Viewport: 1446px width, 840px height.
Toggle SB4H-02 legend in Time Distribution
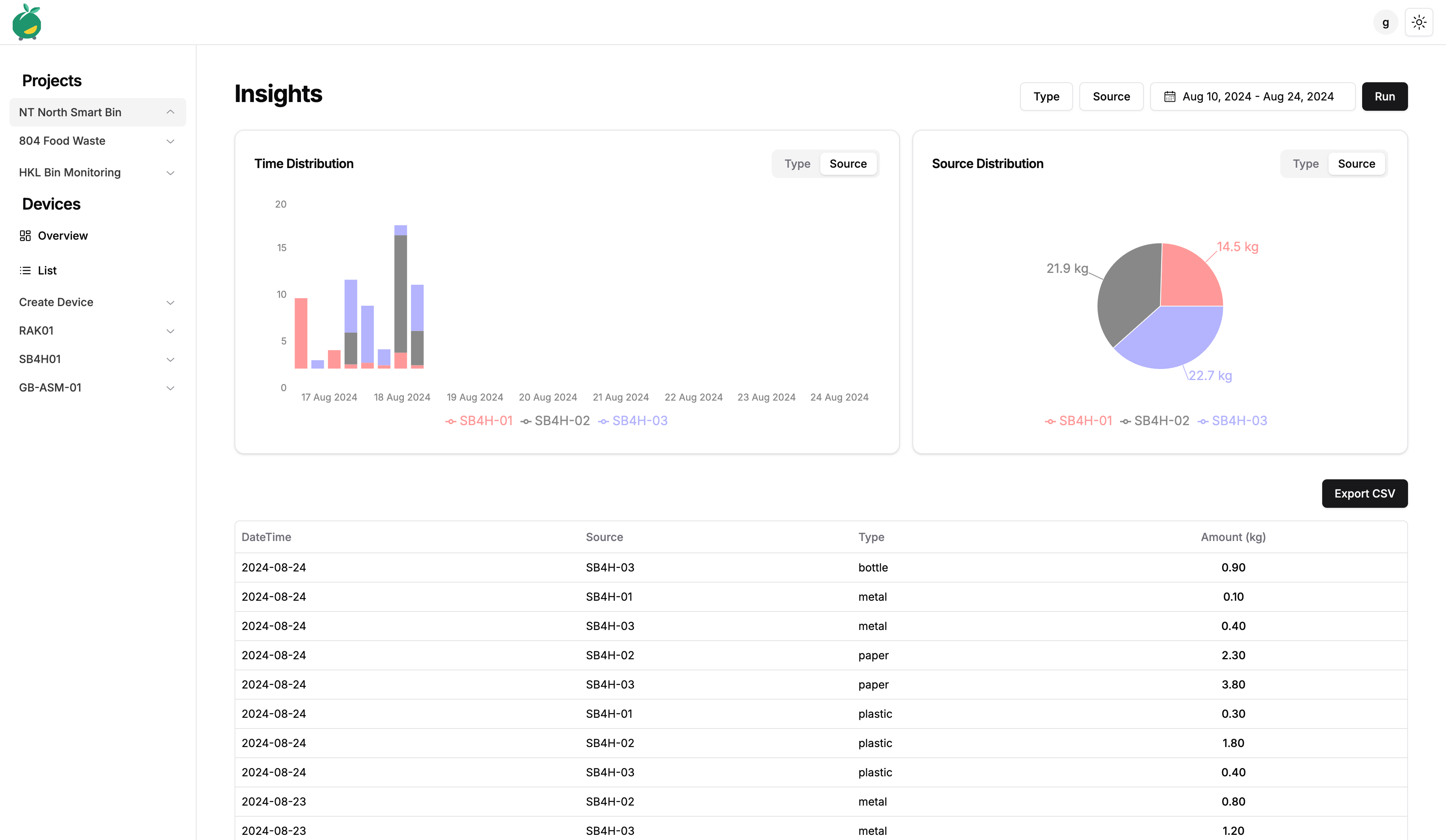[555, 420]
